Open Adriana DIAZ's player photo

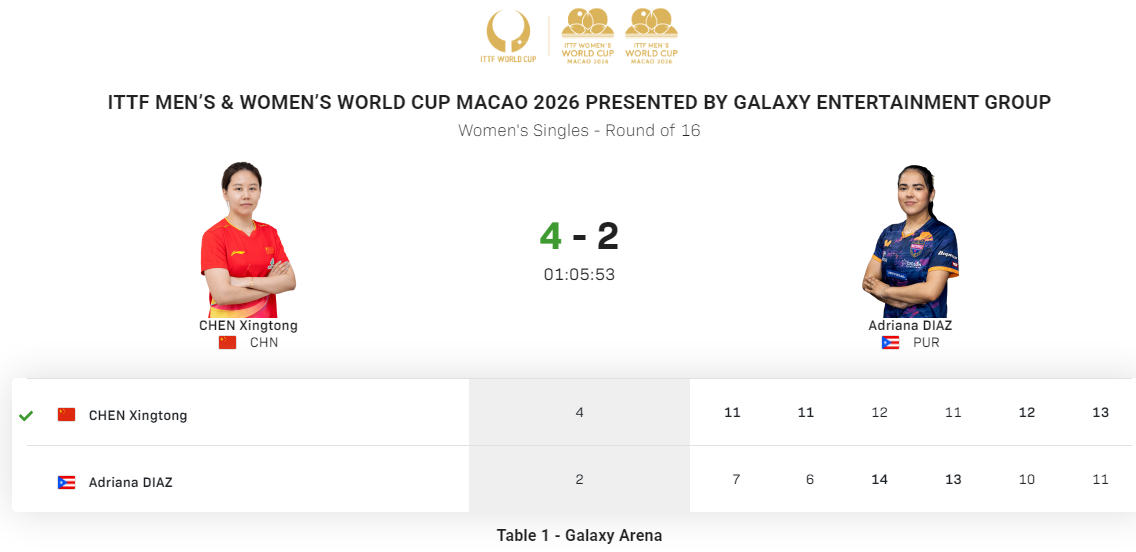tap(911, 241)
